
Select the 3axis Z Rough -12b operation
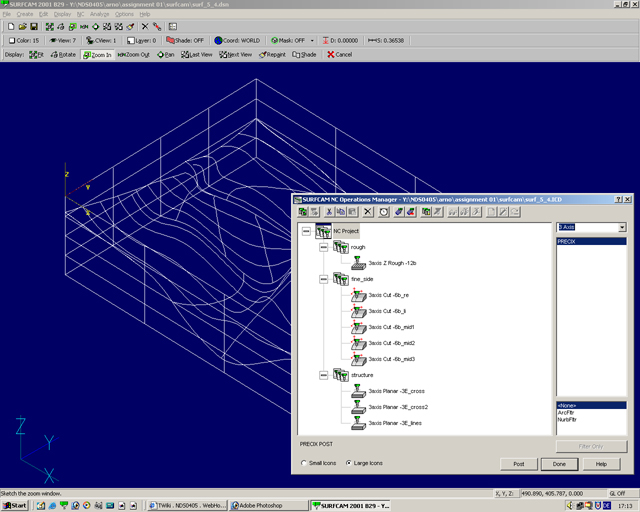(x=392, y=263)
